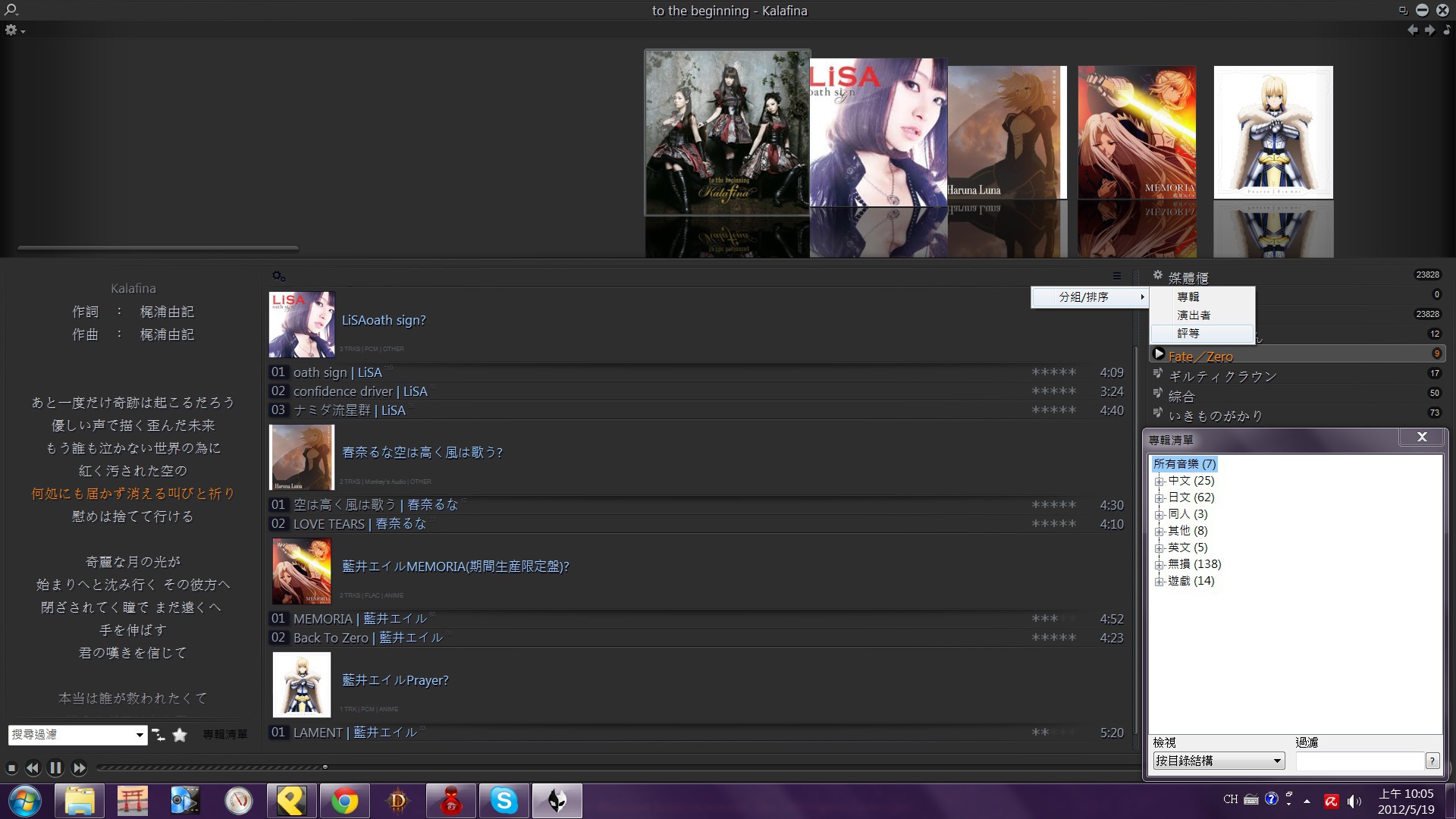
Task: Click the playback order arrows icon
Action: click(x=158, y=735)
